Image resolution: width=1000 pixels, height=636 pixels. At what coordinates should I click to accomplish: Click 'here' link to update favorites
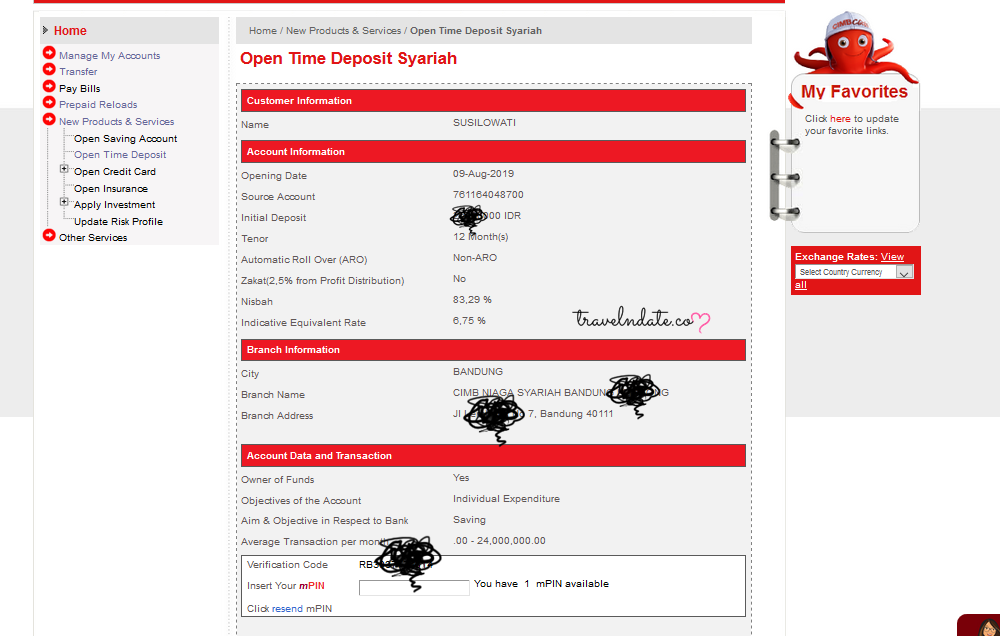click(840, 119)
